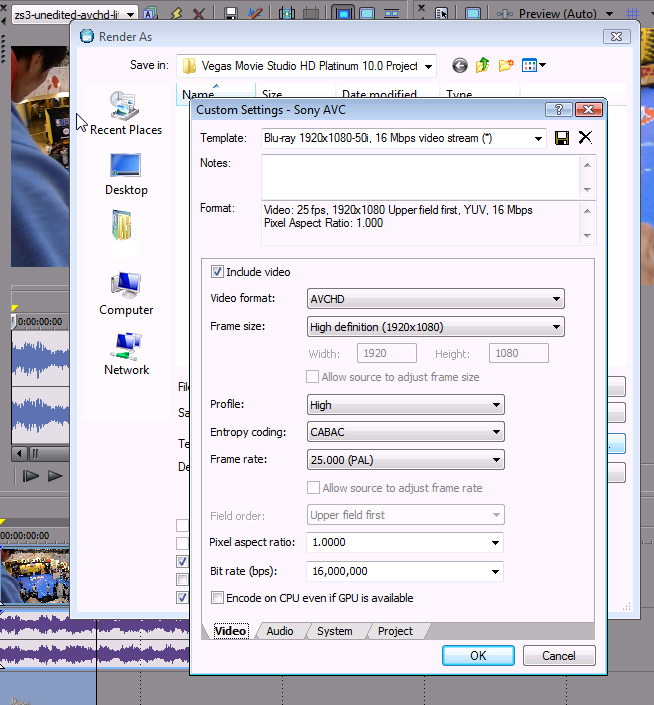Open Computer in Render As sidebar

coord(126,294)
